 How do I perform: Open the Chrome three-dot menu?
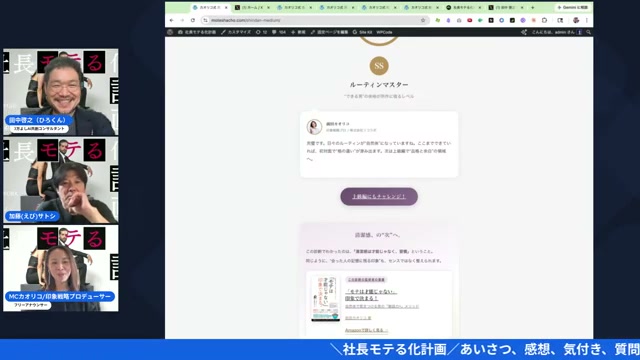click(587, 20)
